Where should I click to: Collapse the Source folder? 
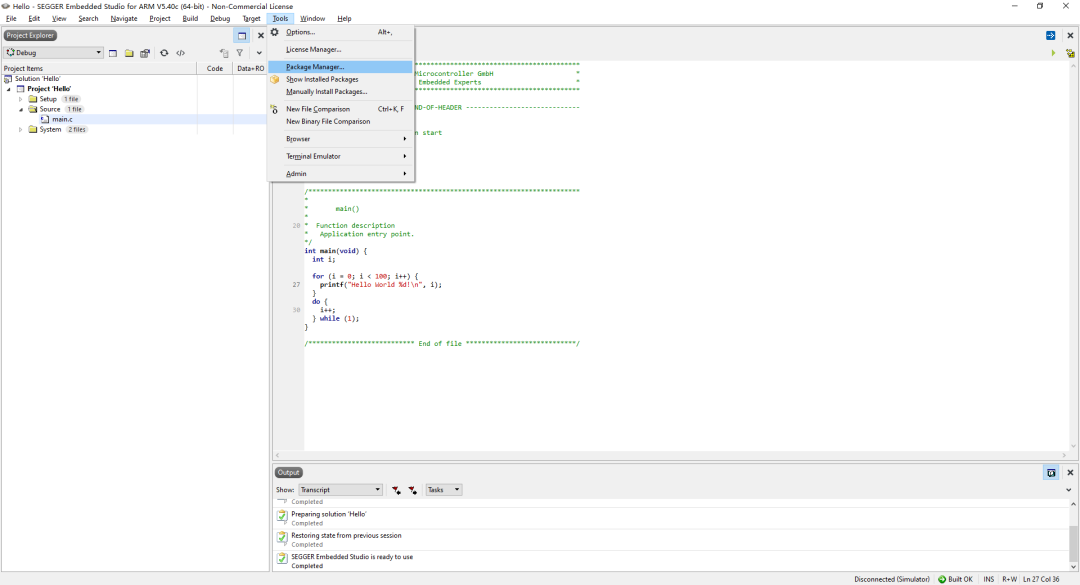tap(21, 110)
